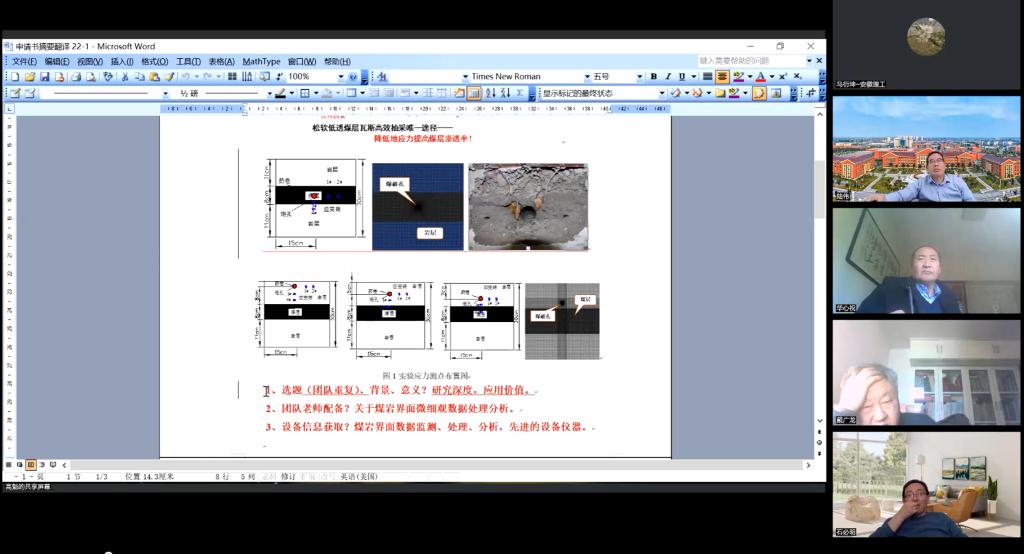Open the 插入(I) menu
Image resolution: width=1024 pixels, height=554 pixels.
(122, 61)
